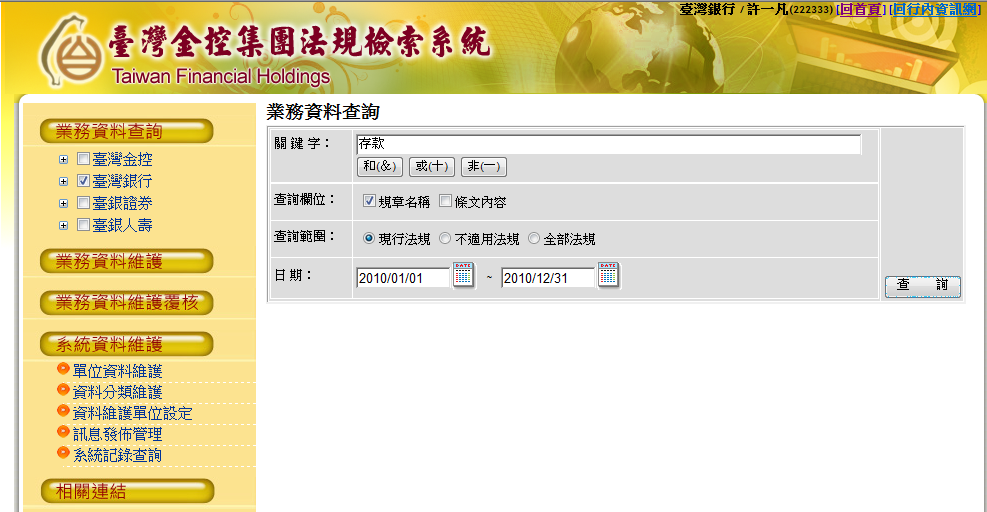
Task: Open 資料分類維護 link
Action: 118,392
